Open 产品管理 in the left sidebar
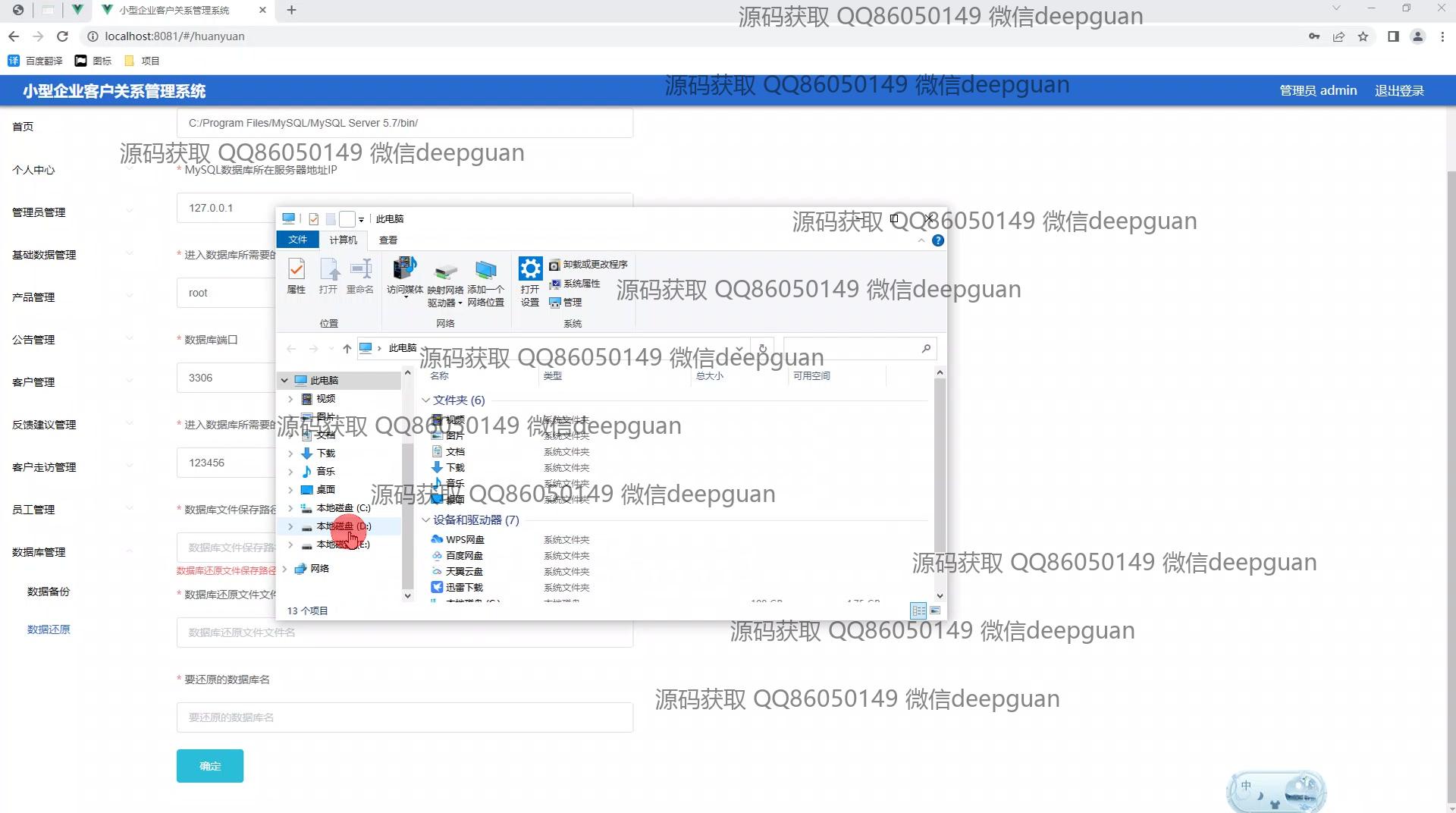1456x813 pixels. tap(33, 297)
